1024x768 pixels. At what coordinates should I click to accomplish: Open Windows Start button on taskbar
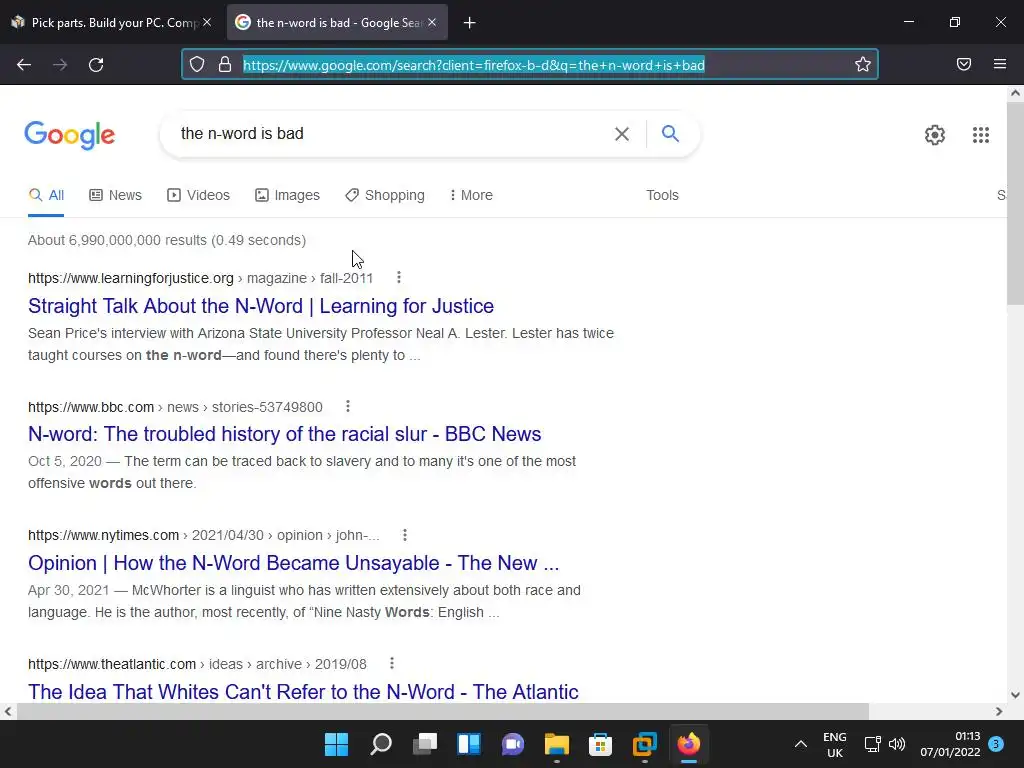[x=336, y=744]
